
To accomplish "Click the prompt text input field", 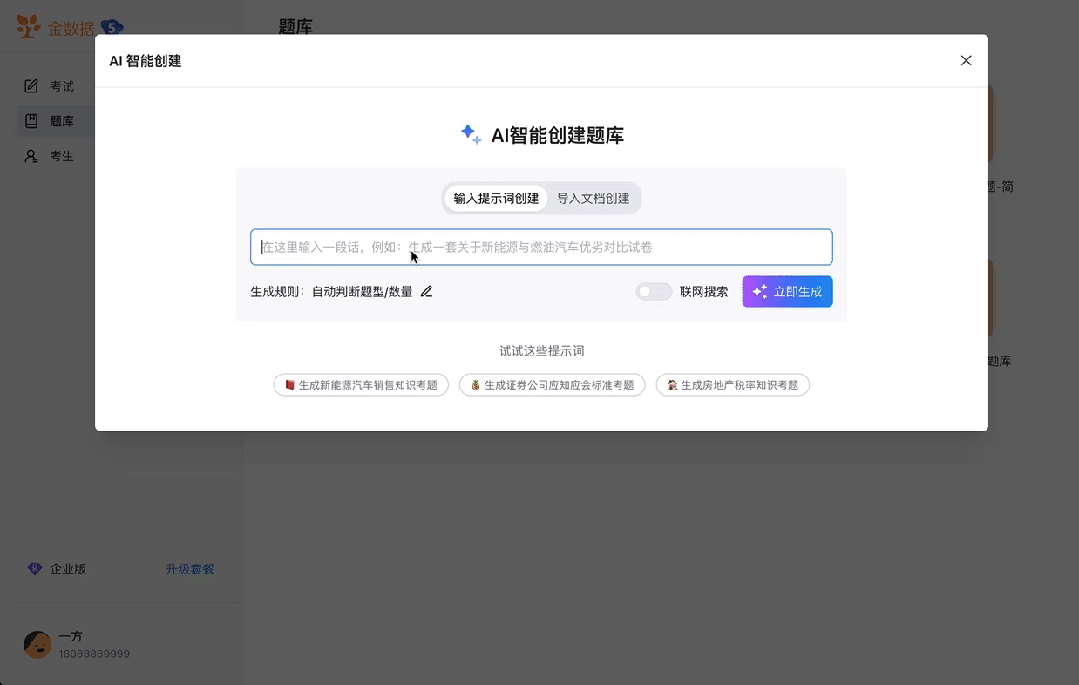I will pos(540,247).
